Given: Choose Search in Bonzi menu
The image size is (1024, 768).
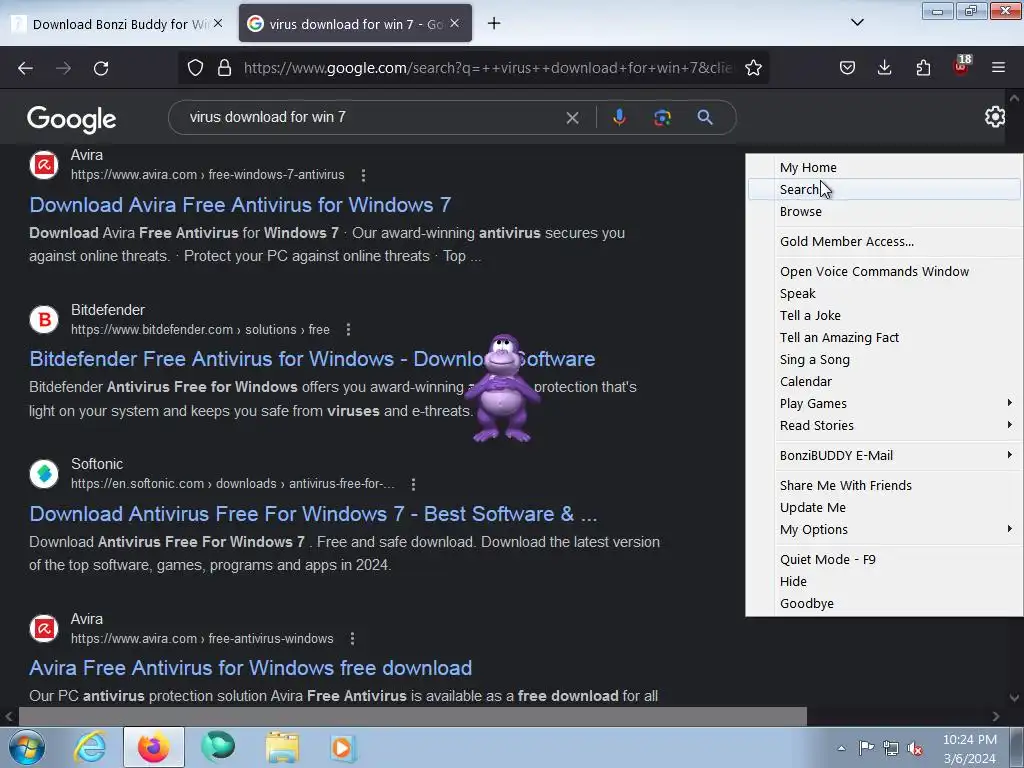Looking at the screenshot, I should pyautogui.click(x=884, y=189).
